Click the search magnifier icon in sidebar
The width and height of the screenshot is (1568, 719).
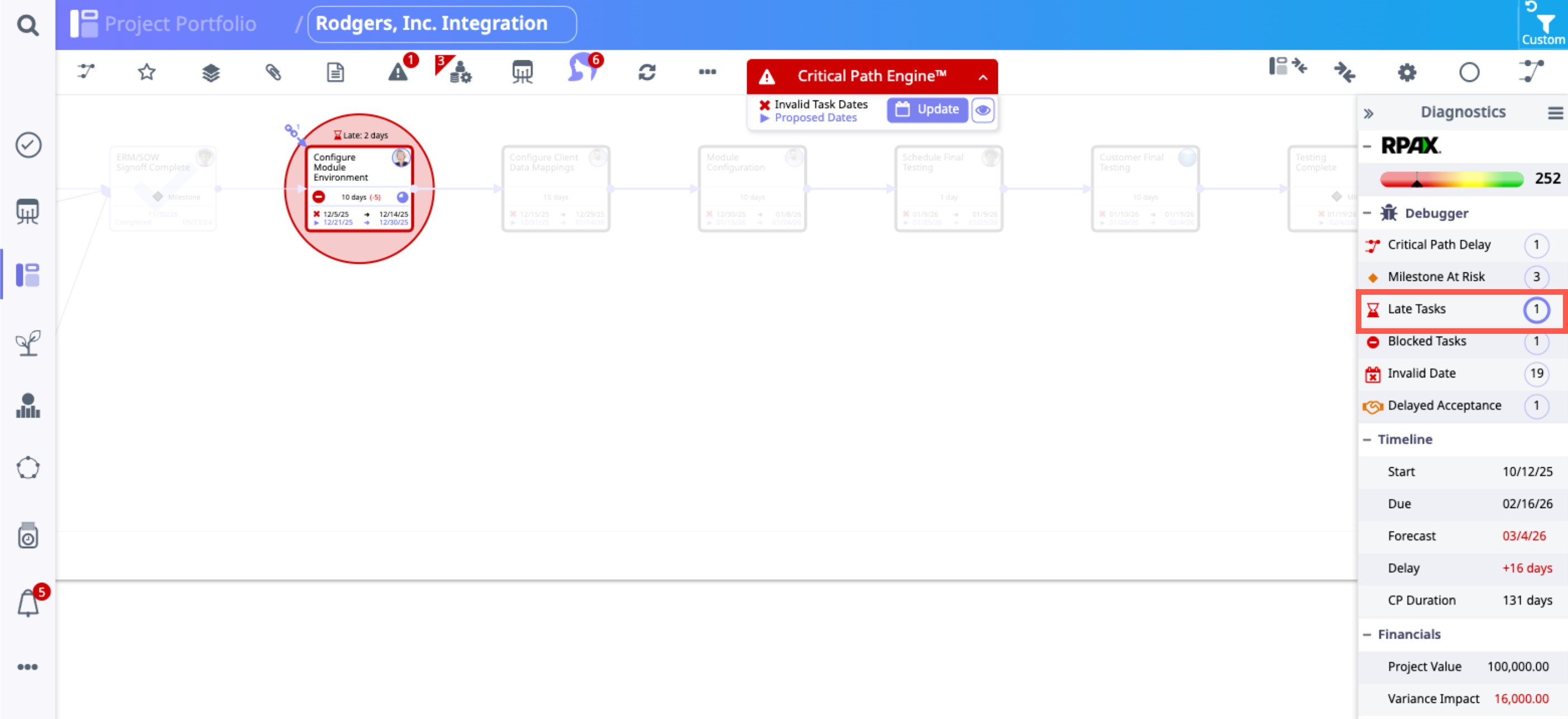tap(27, 25)
